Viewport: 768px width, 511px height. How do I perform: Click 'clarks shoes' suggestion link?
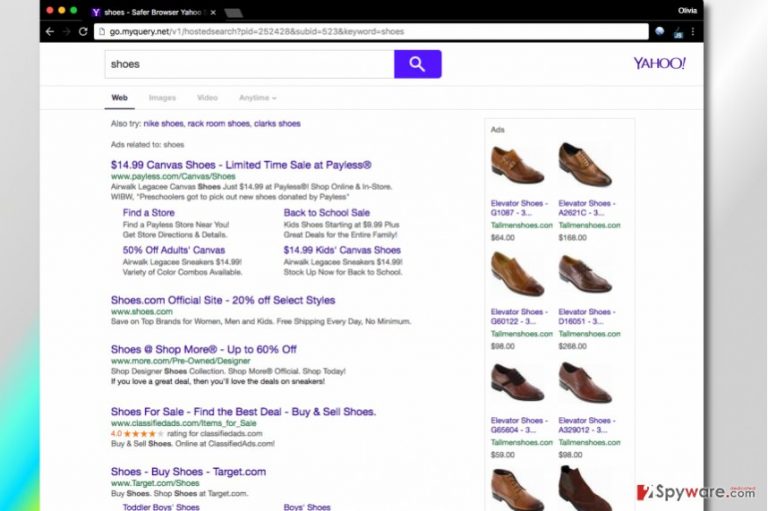pos(277,123)
